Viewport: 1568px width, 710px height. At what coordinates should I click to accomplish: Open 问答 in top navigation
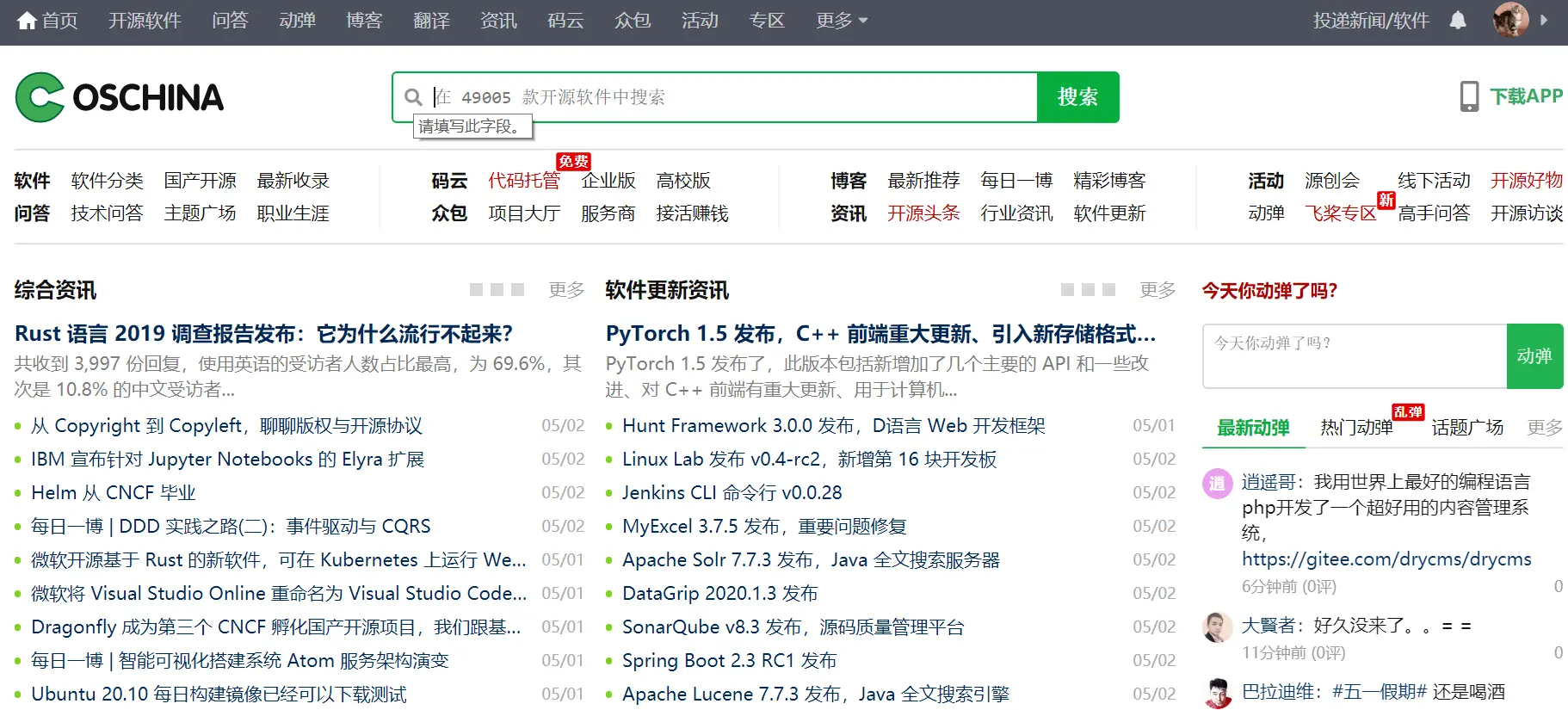click(230, 21)
